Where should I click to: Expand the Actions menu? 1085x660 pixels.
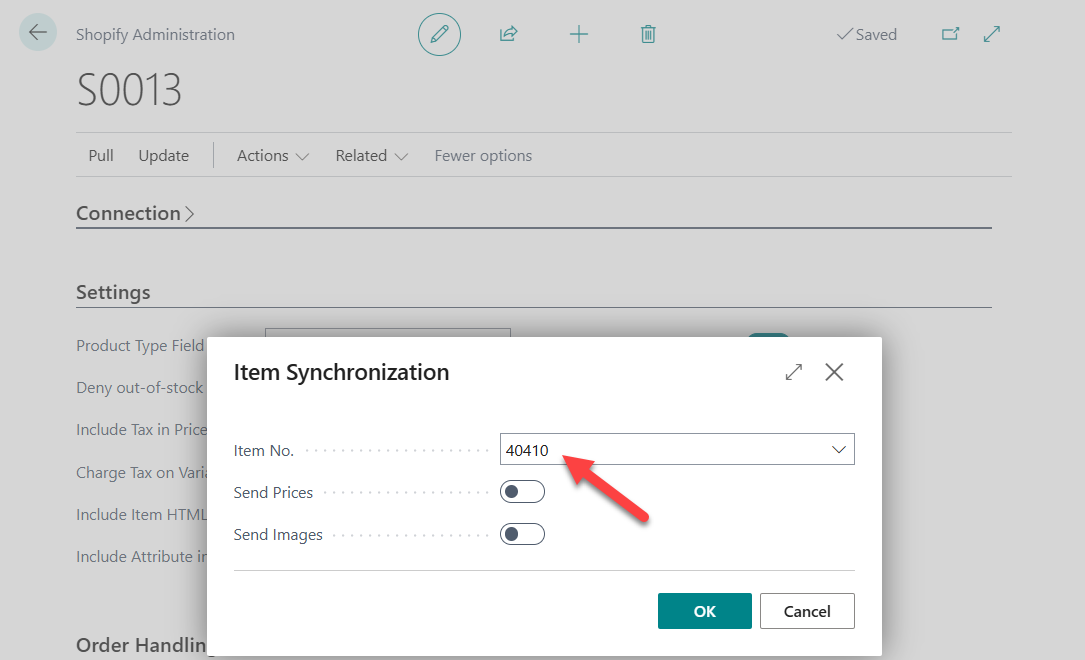click(x=272, y=156)
